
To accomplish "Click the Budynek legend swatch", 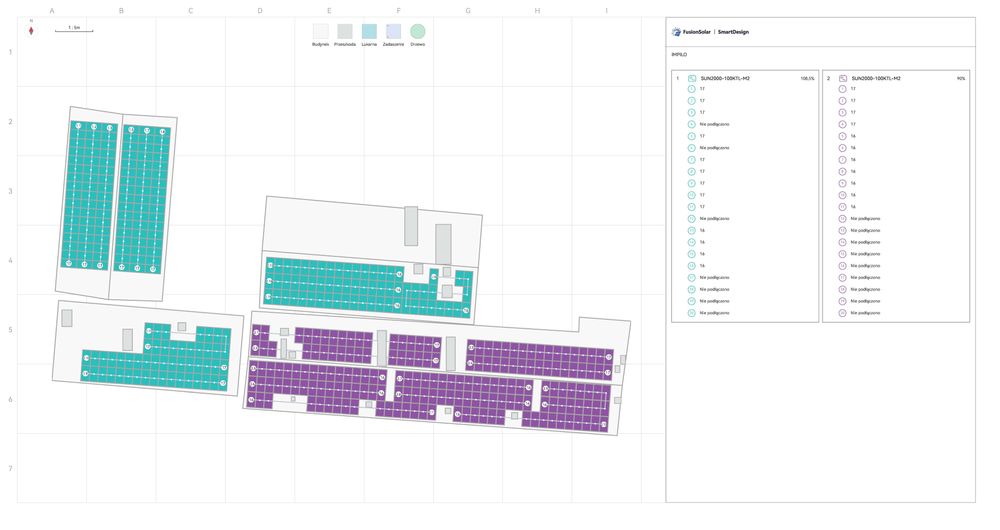I will click(320, 31).
